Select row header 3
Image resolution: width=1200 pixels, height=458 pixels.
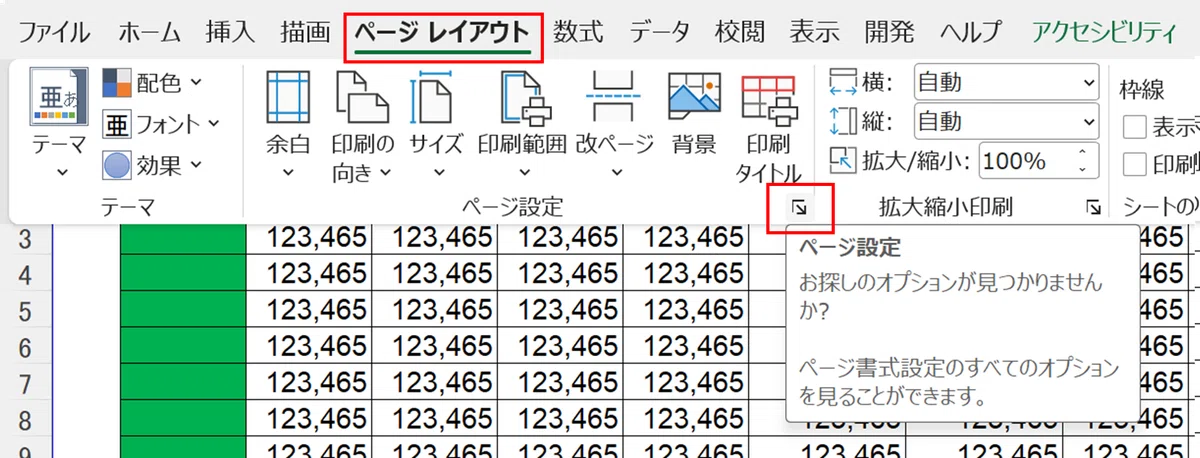click(26, 239)
